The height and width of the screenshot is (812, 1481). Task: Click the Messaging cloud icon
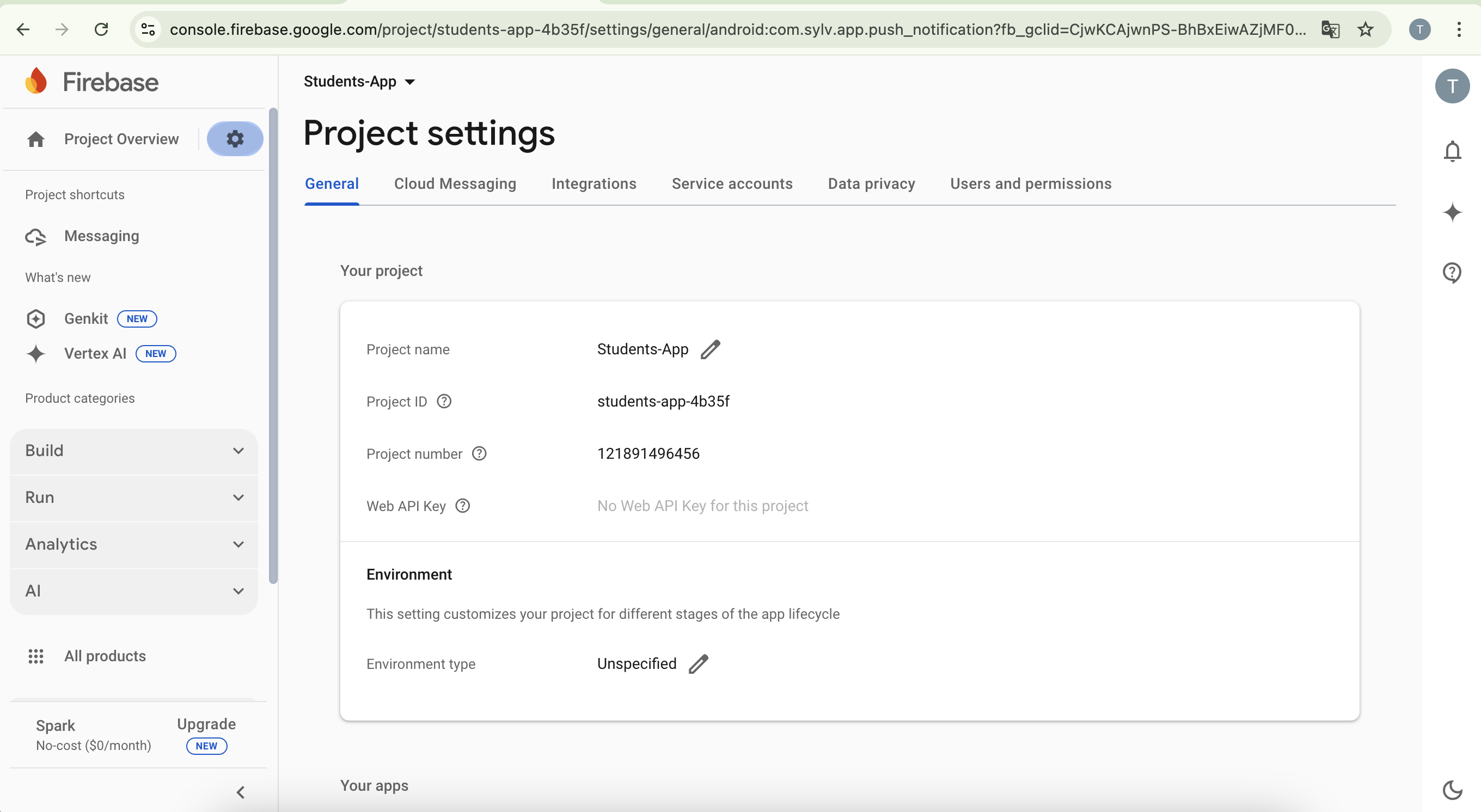pyautogui.click(x=35, y=237)
